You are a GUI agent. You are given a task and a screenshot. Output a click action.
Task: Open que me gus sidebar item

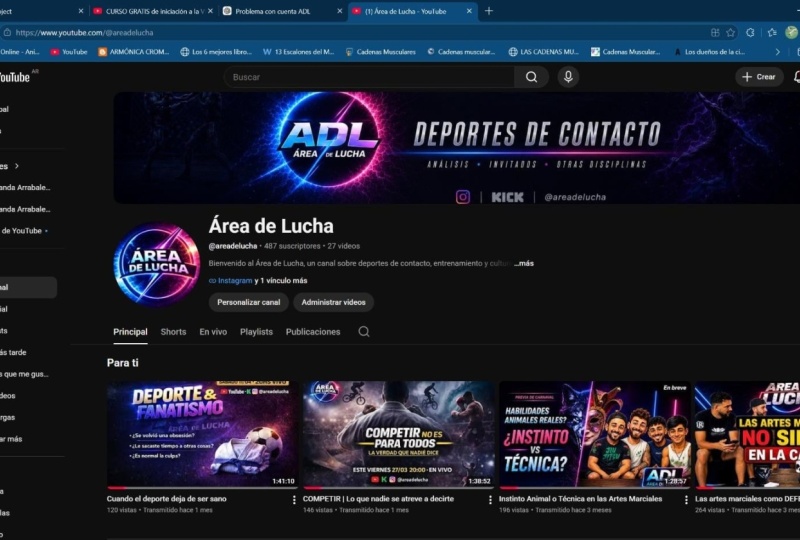(24, 374)
